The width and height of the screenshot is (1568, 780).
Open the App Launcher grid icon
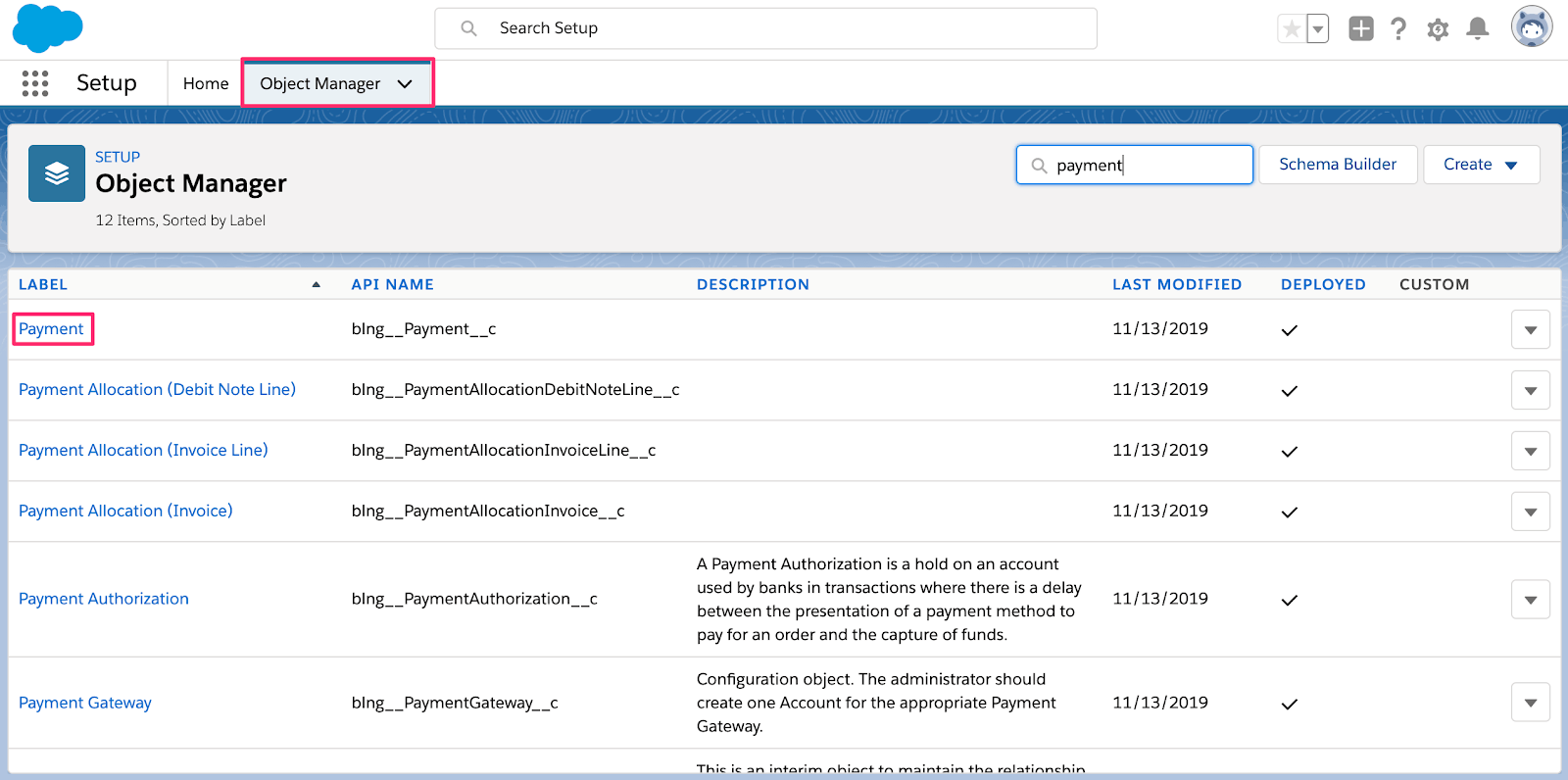click(35, 83)
